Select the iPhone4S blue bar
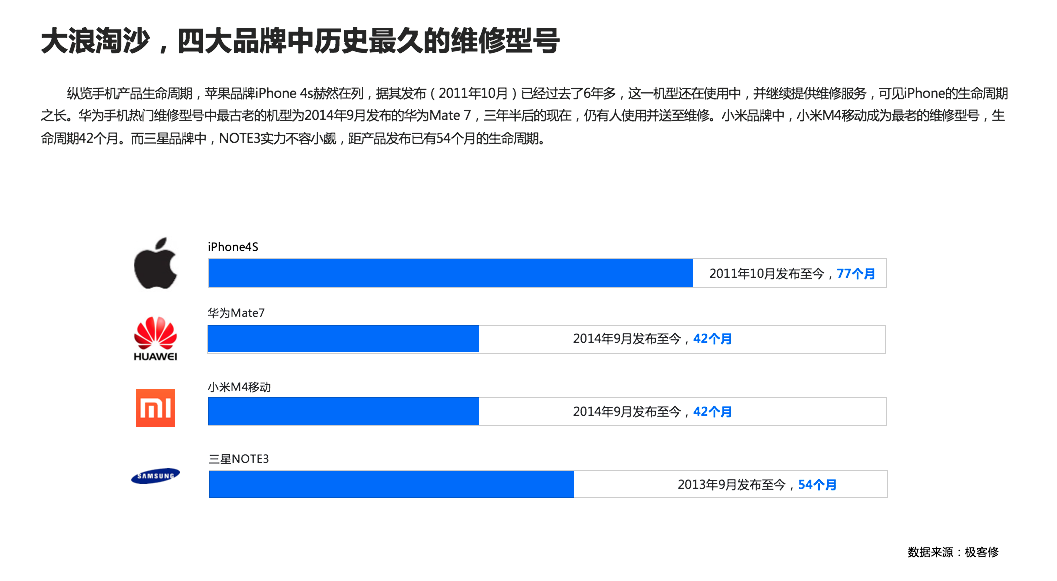The image size is (1057, 581). coord(450,273)
